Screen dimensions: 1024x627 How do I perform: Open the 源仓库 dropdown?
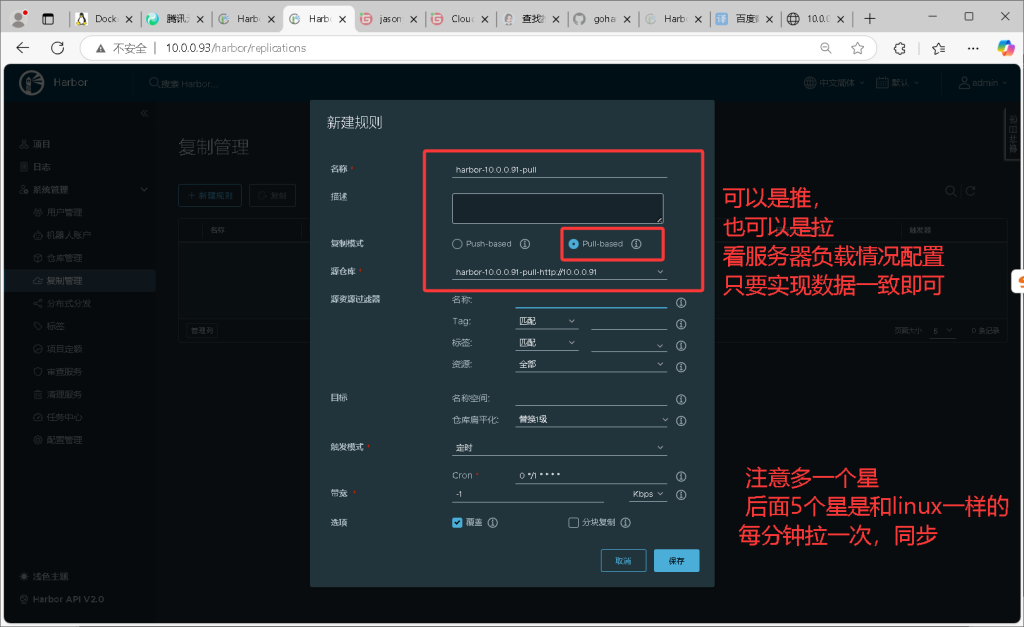pos(559,271)
